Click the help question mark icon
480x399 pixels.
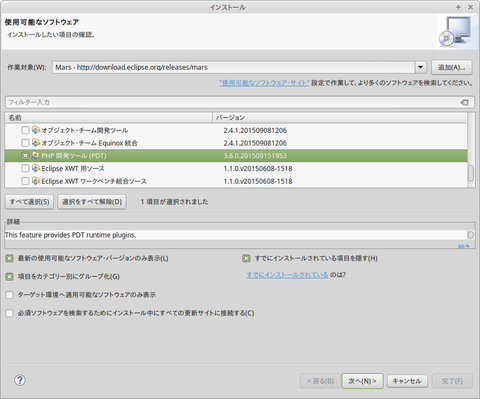tap(20, 380)
